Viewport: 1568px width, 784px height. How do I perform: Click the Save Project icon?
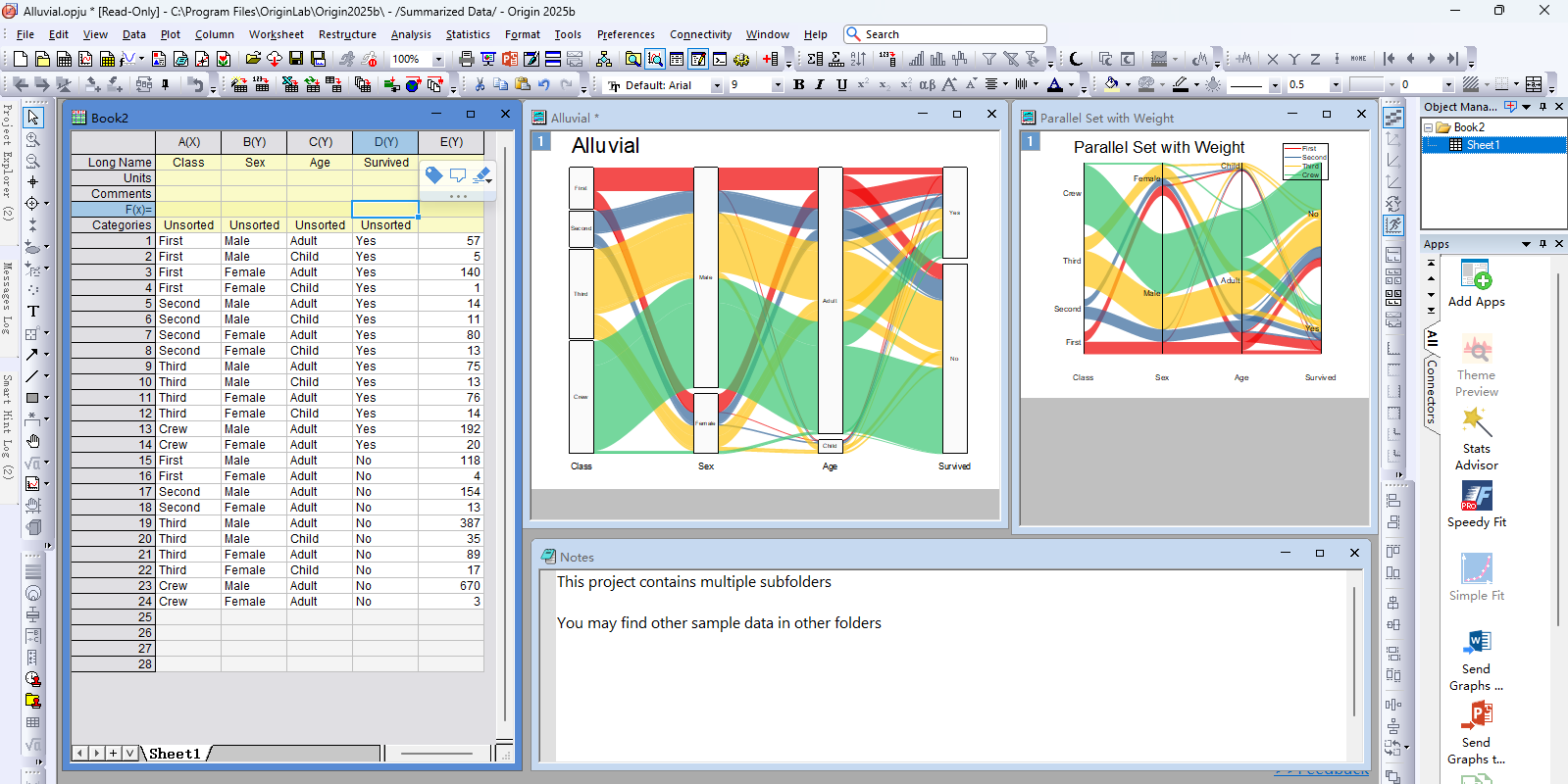point(296,59)
